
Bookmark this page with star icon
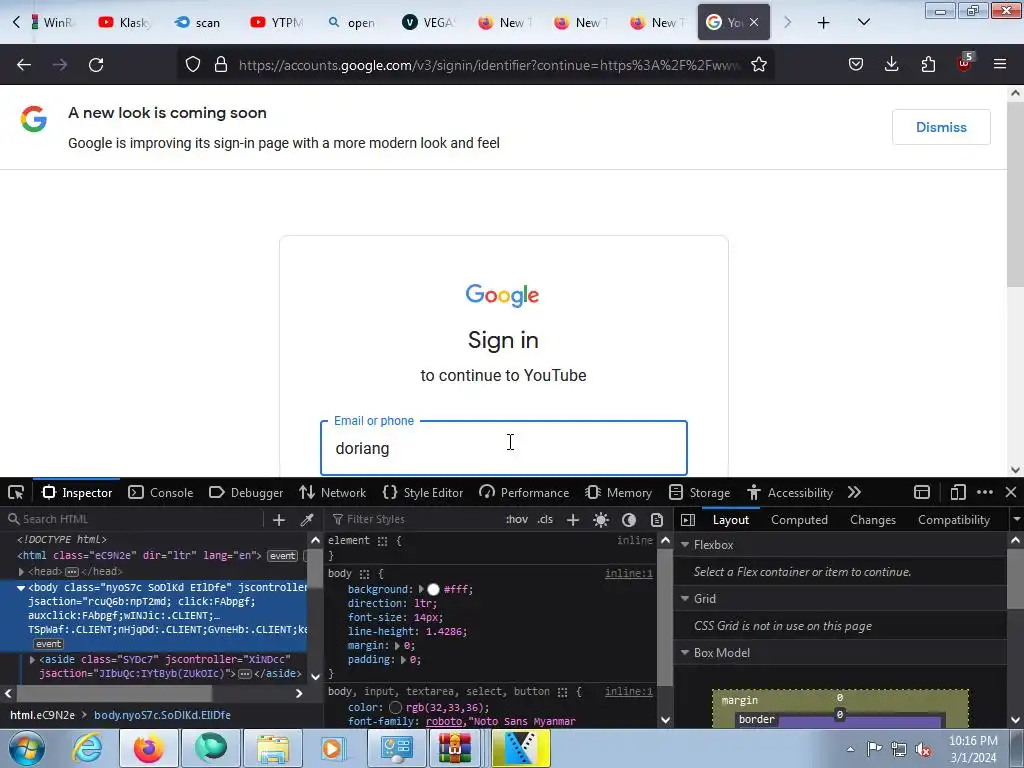pos(758,65)
